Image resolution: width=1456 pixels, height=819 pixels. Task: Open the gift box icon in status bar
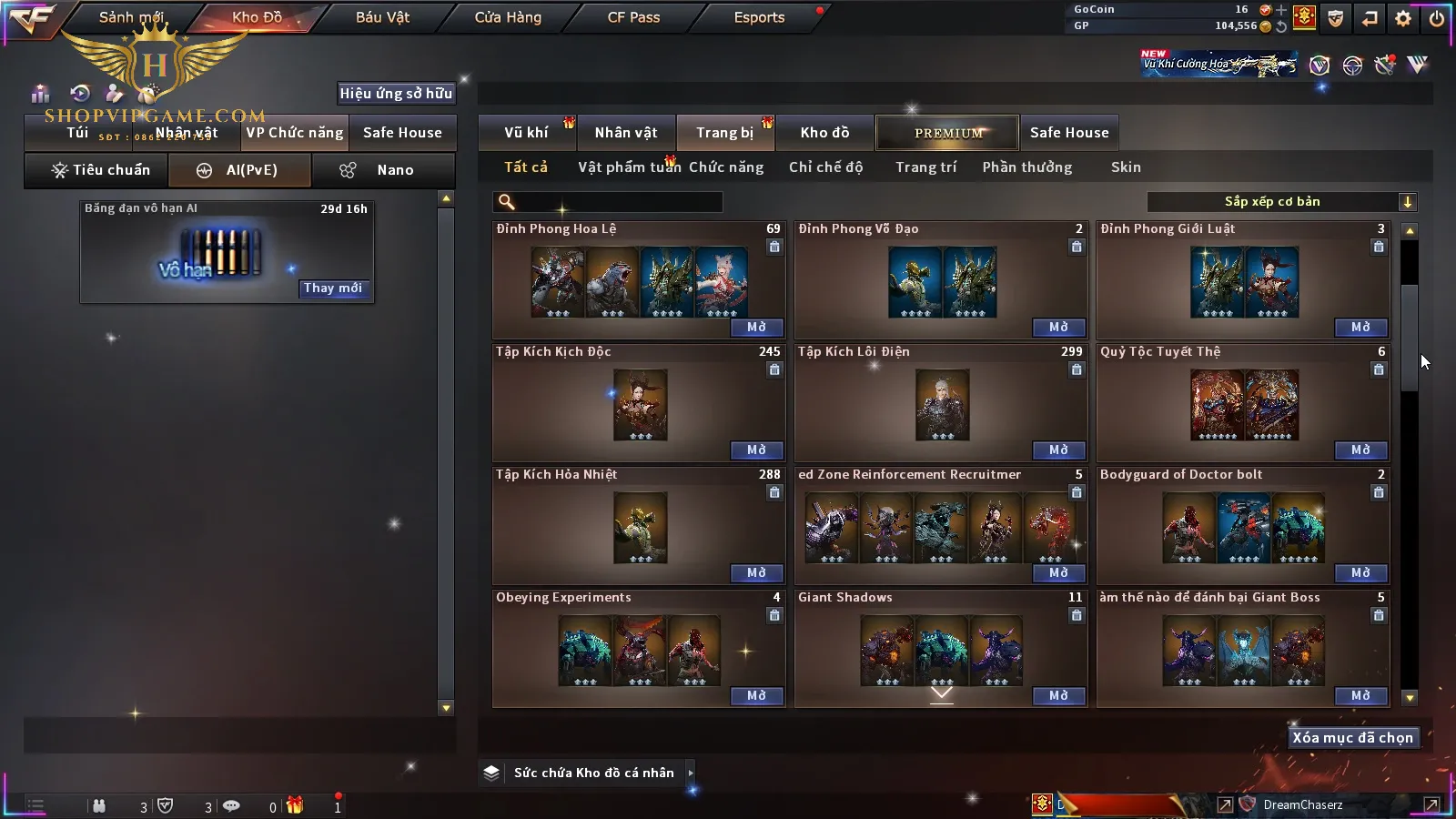295,805
